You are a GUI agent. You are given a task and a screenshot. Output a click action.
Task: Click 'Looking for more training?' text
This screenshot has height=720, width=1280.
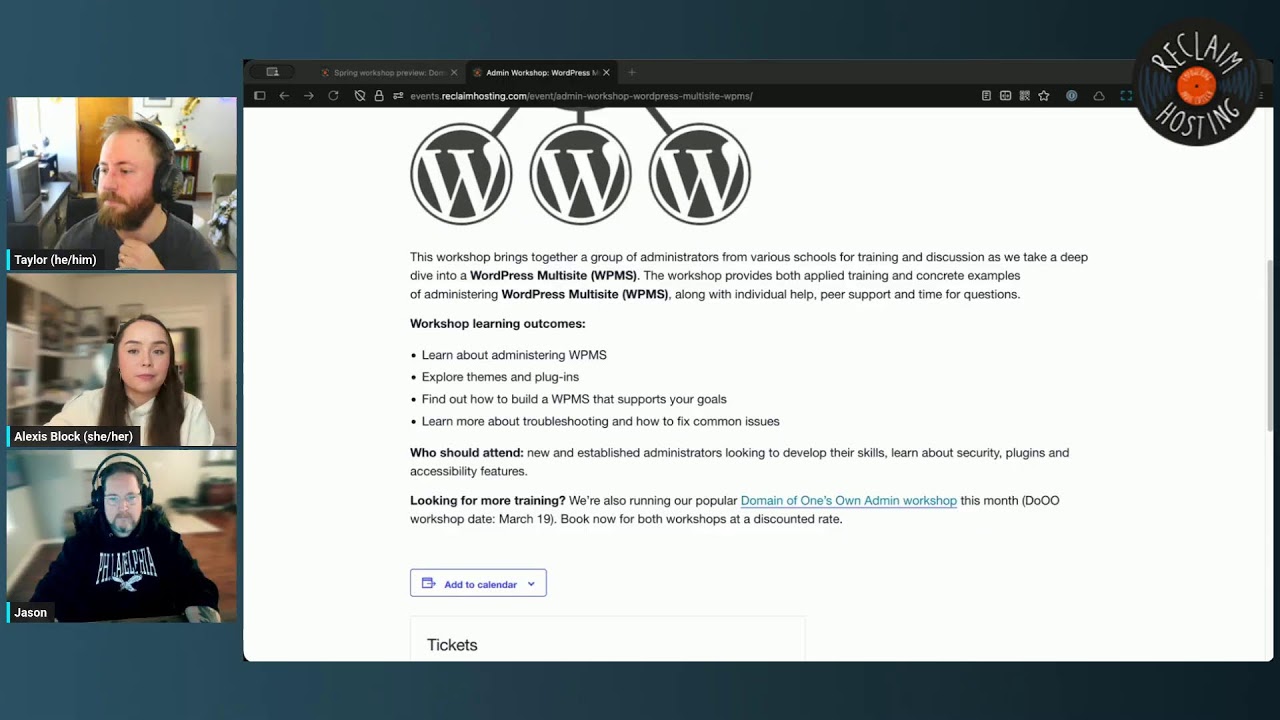pos(488,500)
